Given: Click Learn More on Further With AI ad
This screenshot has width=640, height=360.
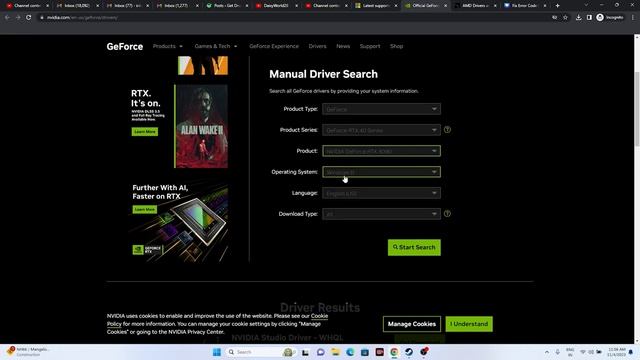Looking at the screenshot, I should (144, 209).
